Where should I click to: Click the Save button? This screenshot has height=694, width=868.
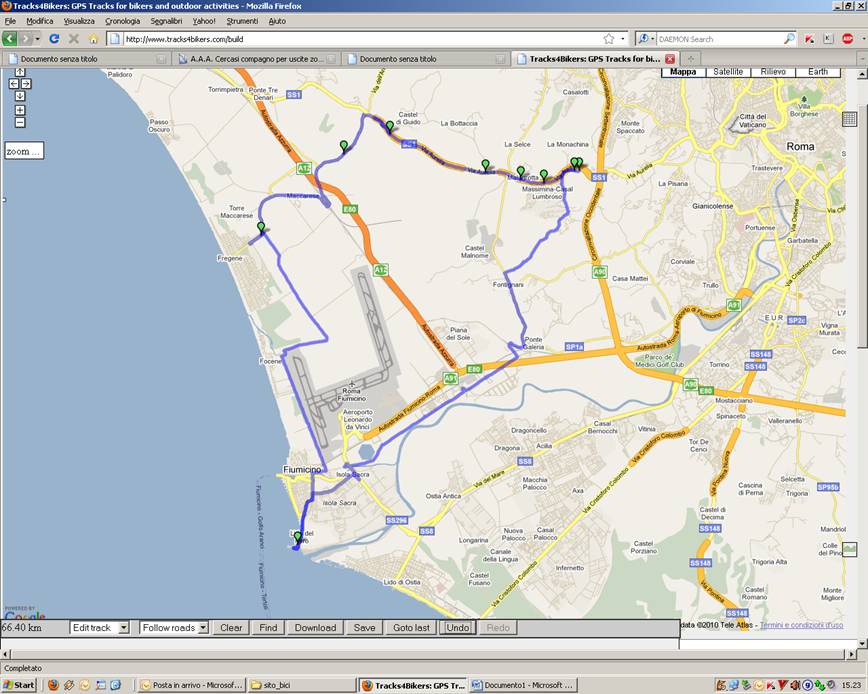tap(364, 628)
